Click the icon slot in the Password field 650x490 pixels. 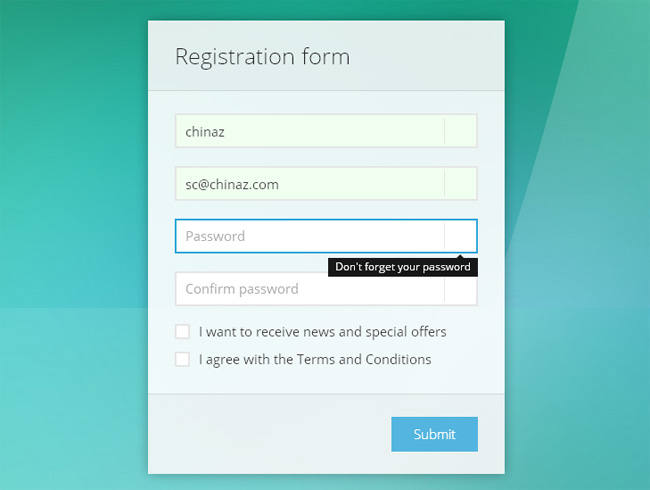tap(461, 236)
